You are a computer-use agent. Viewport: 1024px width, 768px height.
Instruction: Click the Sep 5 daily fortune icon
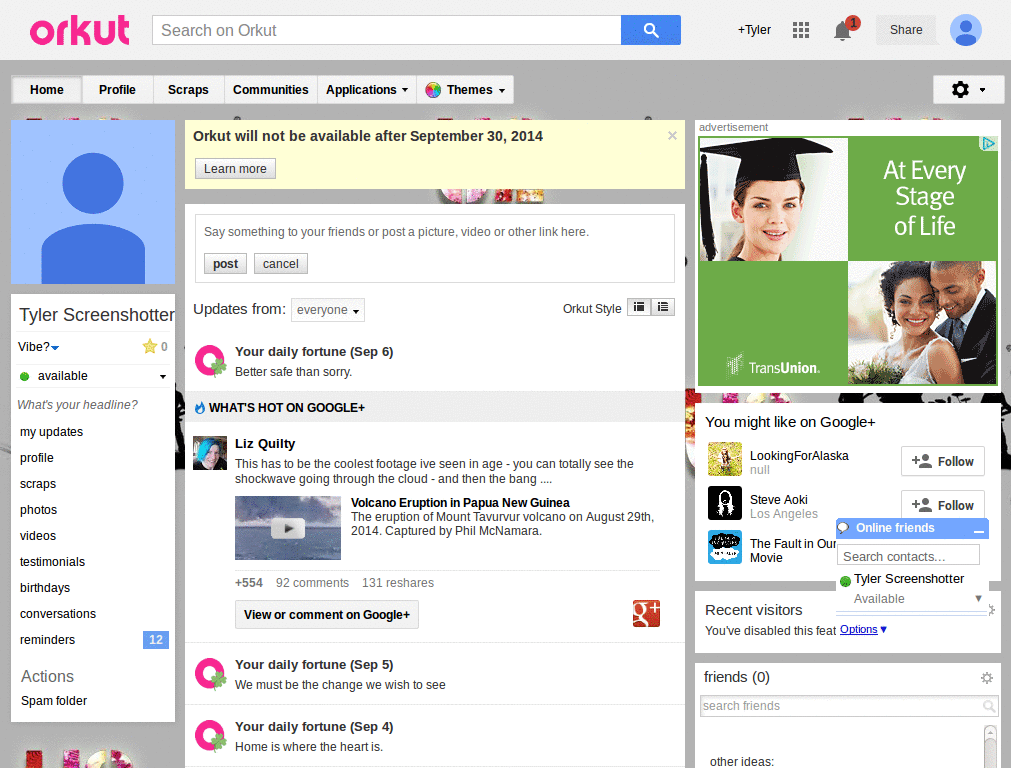point(210,674)
